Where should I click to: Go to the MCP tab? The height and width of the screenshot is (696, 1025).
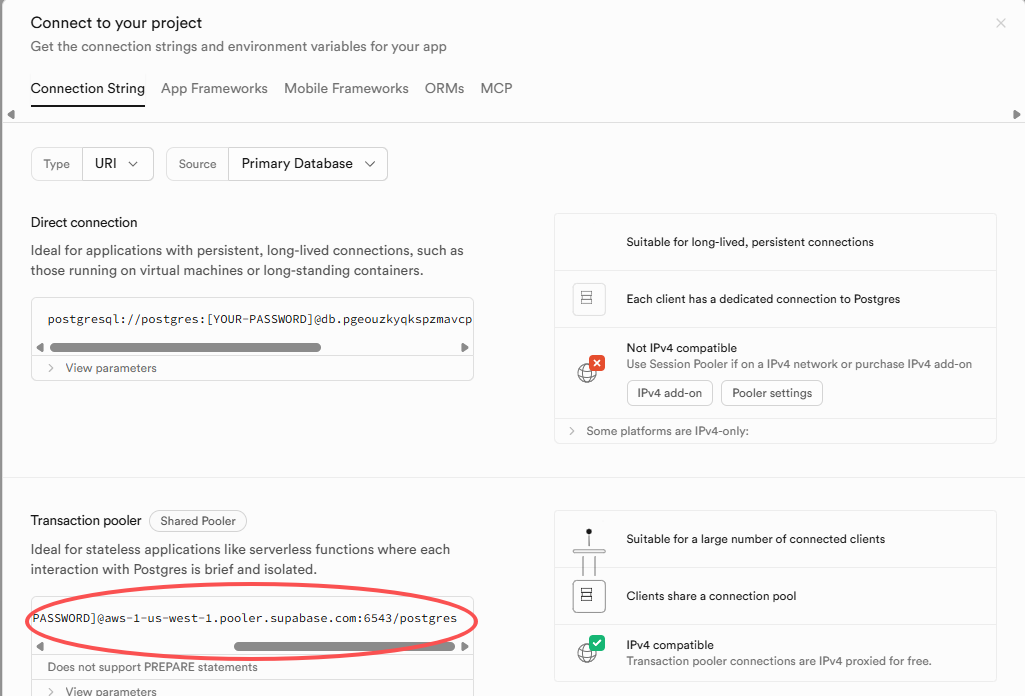tap(496, 88)
